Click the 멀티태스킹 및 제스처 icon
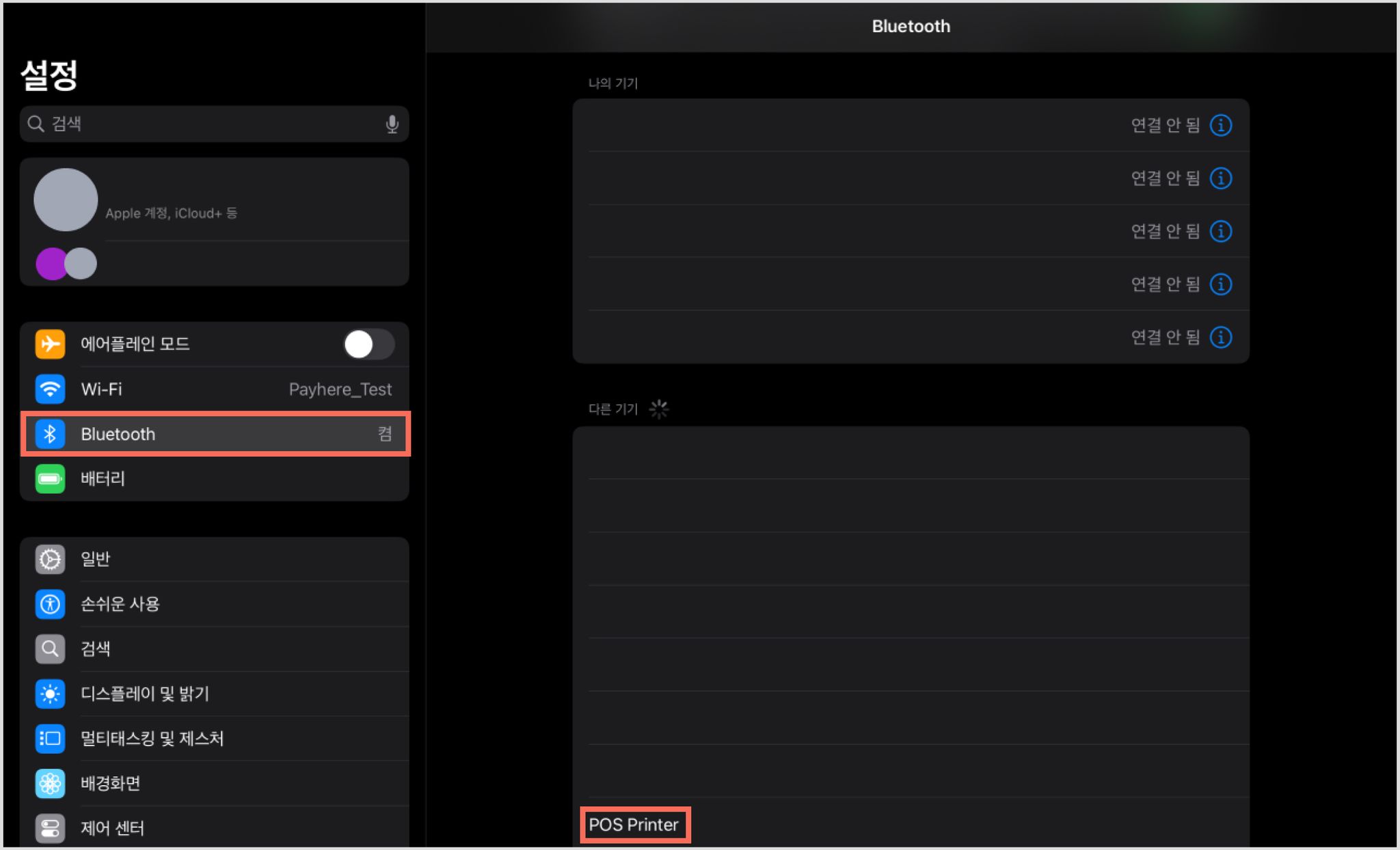This screenshot has width=1400, height=850. [x=50, y=739]
